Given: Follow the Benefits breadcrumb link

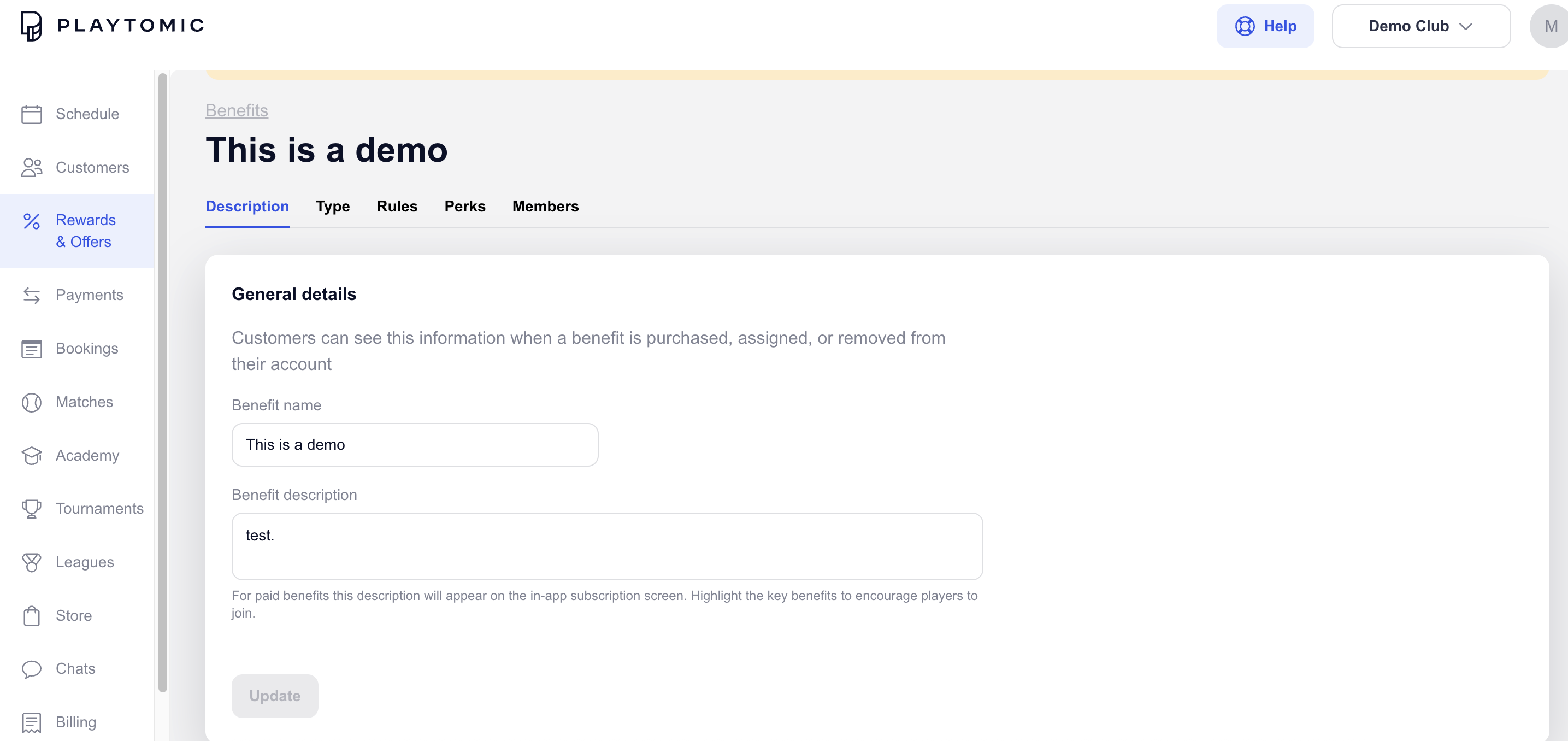Looking at the screenshot, I should pos(237,110).
